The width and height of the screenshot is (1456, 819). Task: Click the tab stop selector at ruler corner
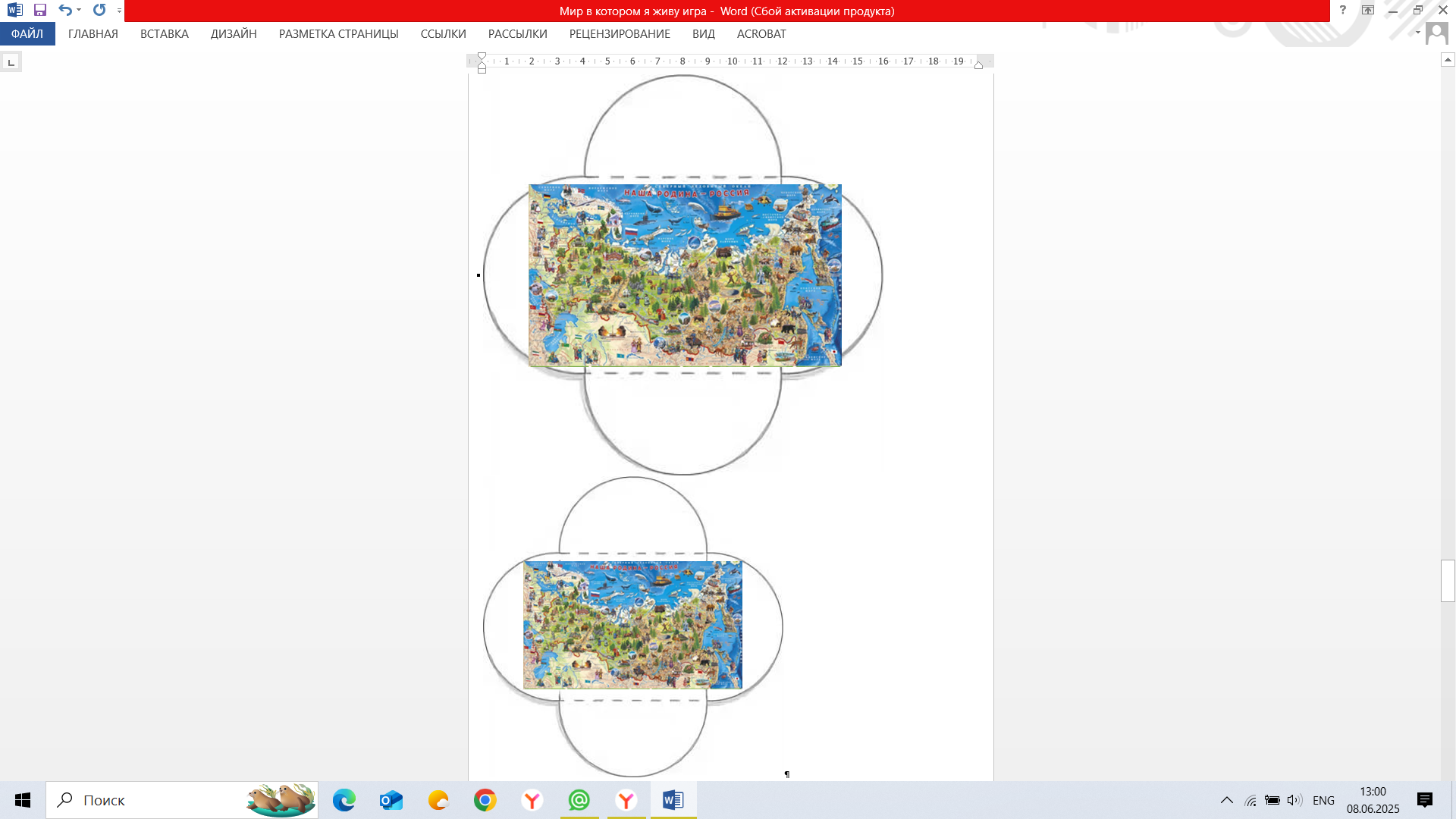point(11,62)
